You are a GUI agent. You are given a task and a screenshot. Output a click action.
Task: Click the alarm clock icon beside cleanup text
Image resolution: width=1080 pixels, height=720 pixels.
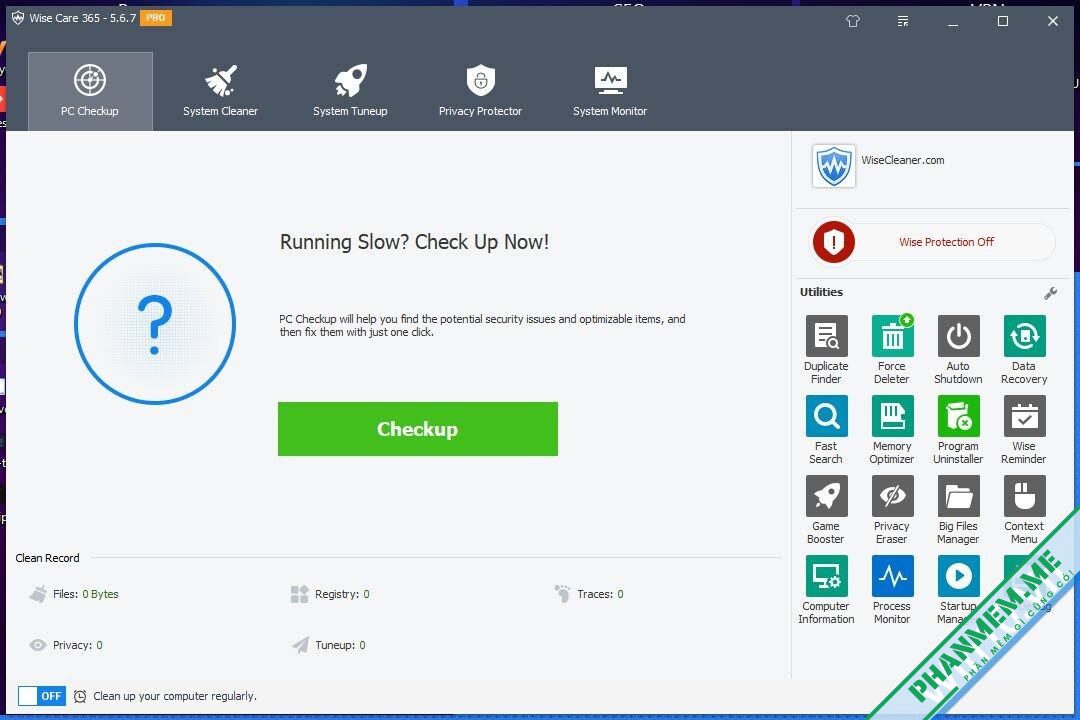80,697
